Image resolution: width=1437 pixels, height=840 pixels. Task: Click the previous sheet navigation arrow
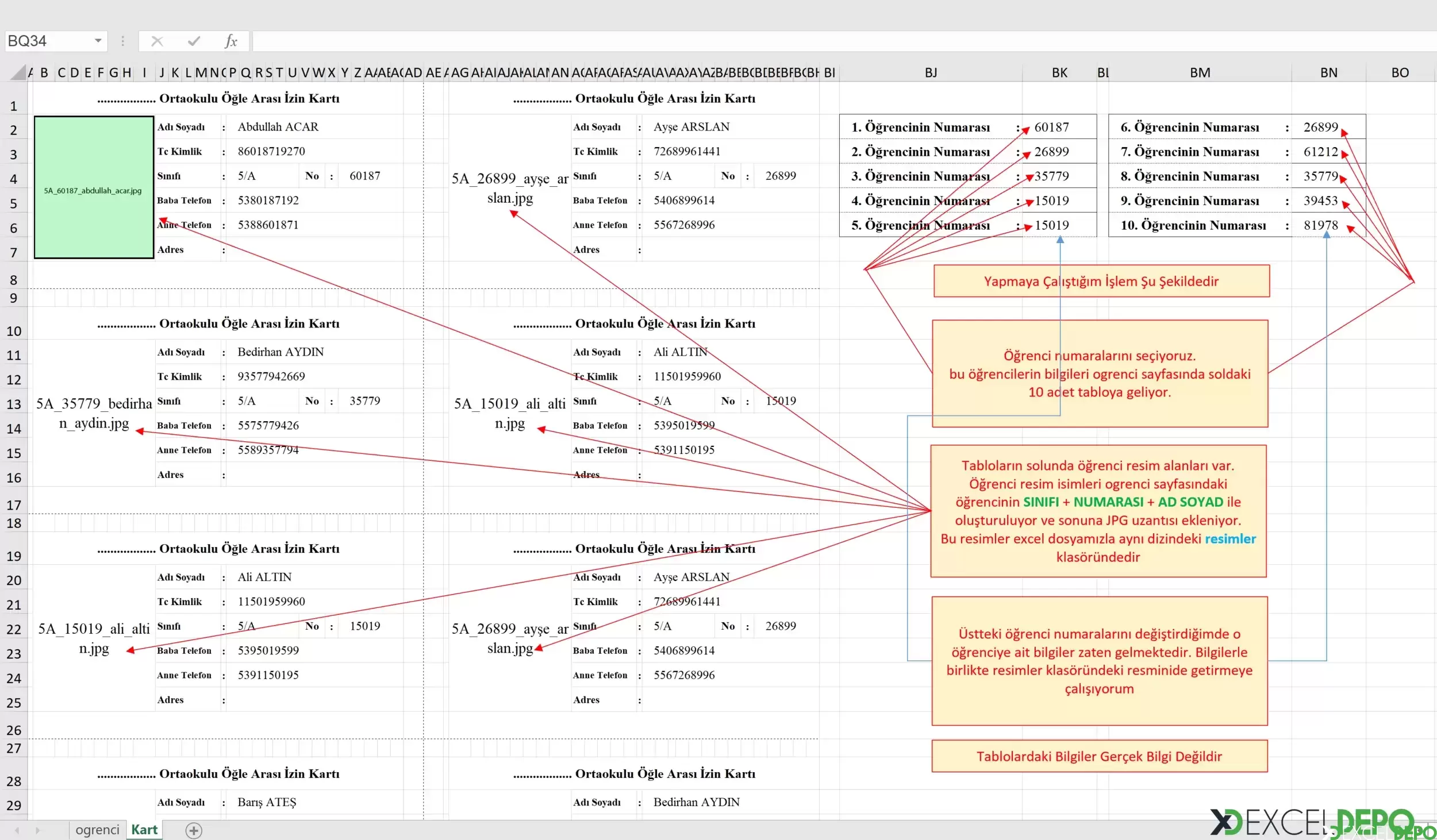17,830
